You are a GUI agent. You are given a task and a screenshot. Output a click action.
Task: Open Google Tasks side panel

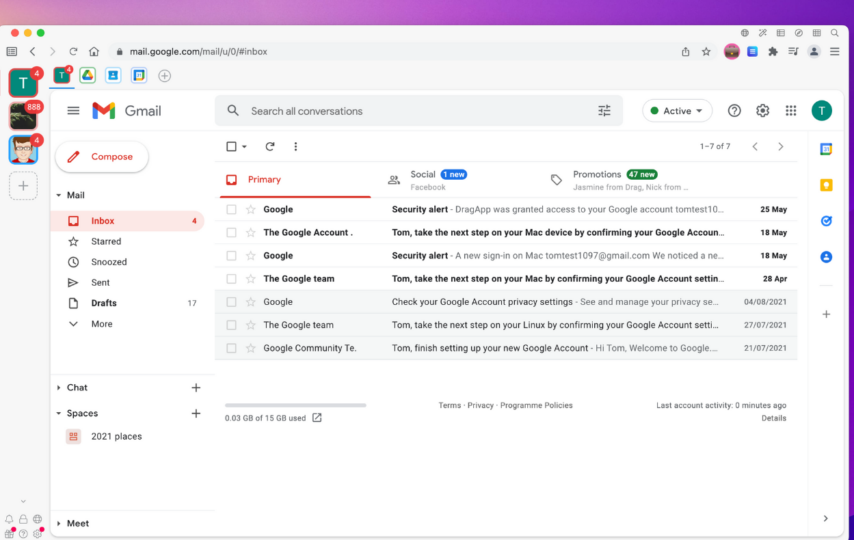tap(826, 221)
